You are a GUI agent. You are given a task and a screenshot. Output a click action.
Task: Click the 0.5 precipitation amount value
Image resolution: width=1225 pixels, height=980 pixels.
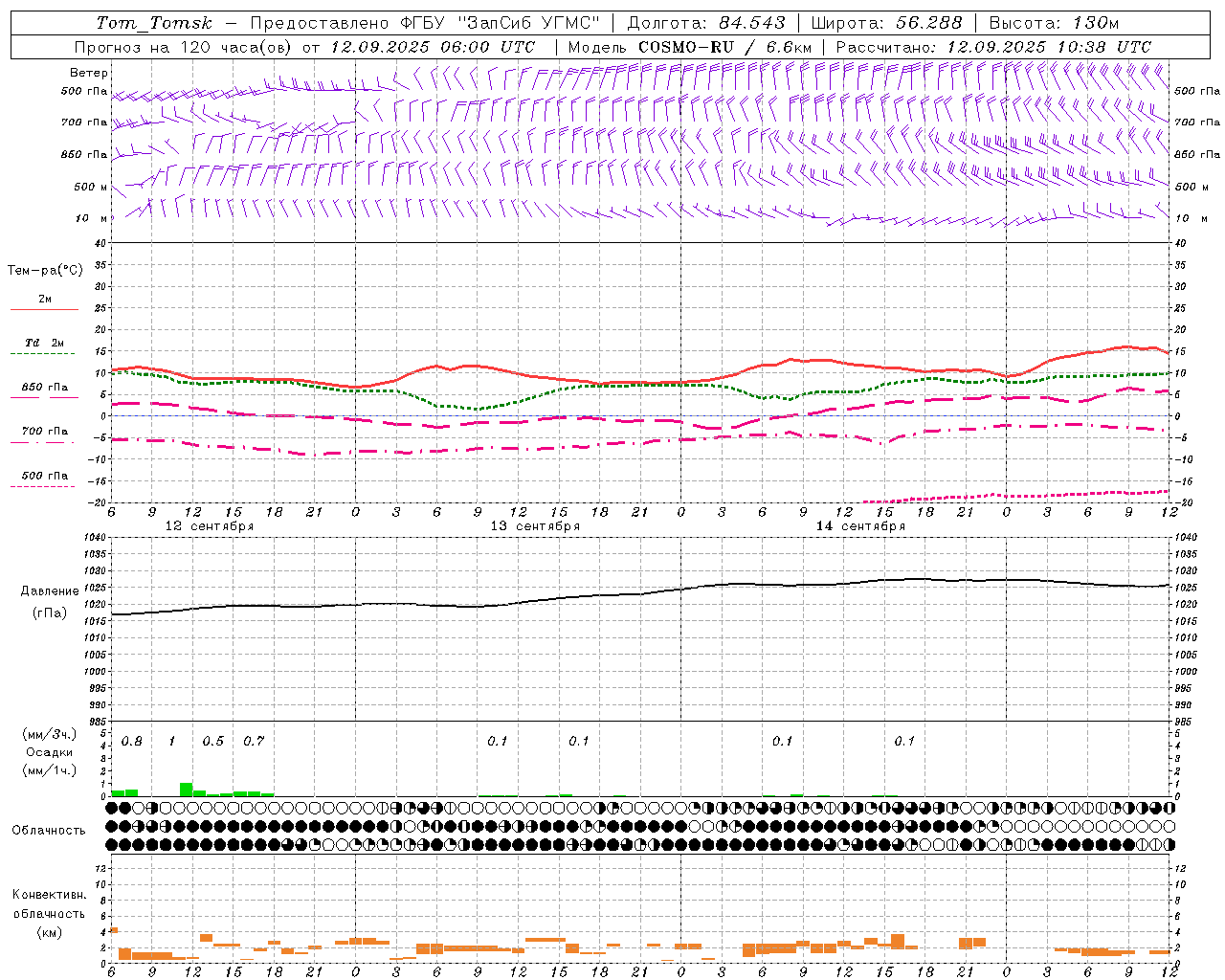[212, 742]
